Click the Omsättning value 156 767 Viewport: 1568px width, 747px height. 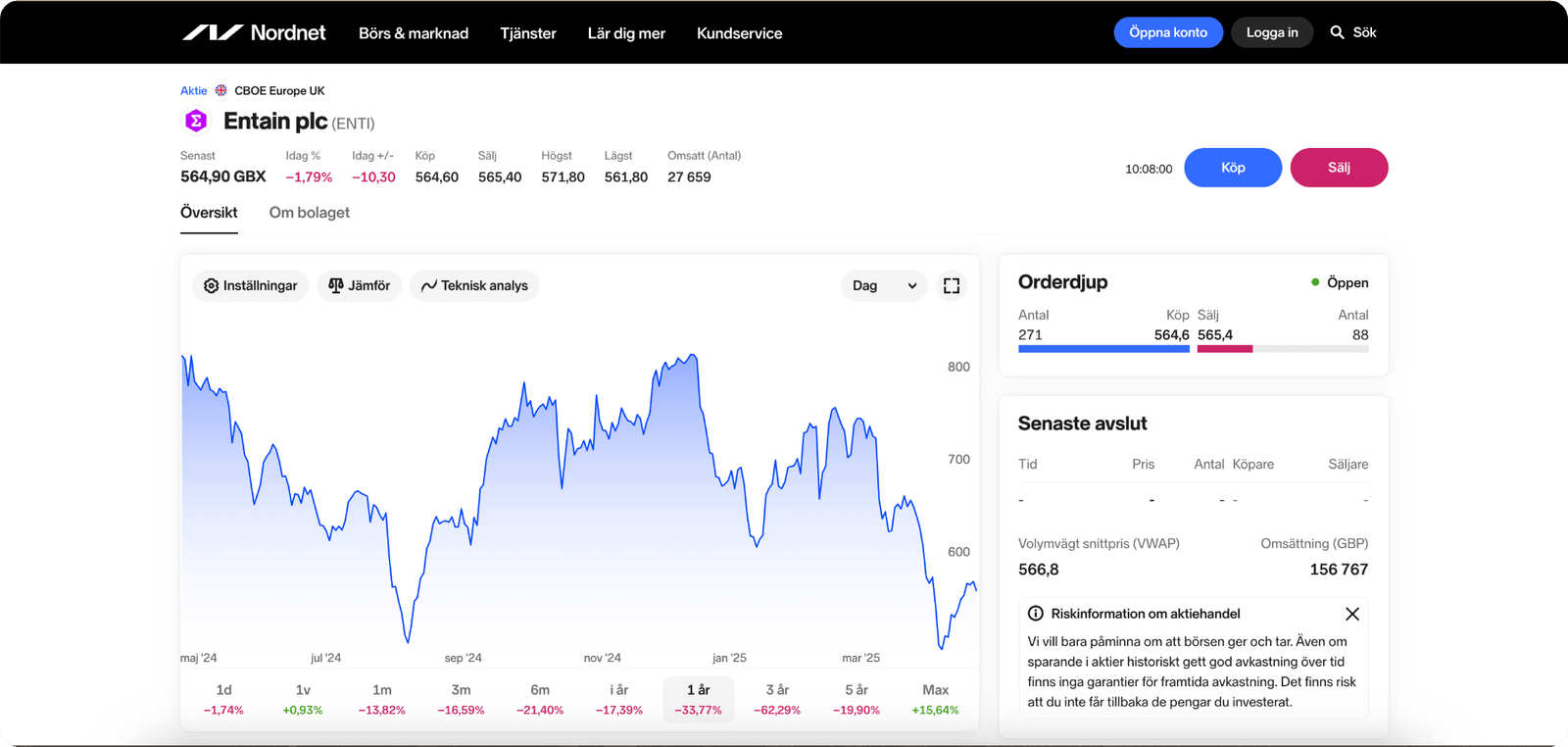coord(1339,570)
